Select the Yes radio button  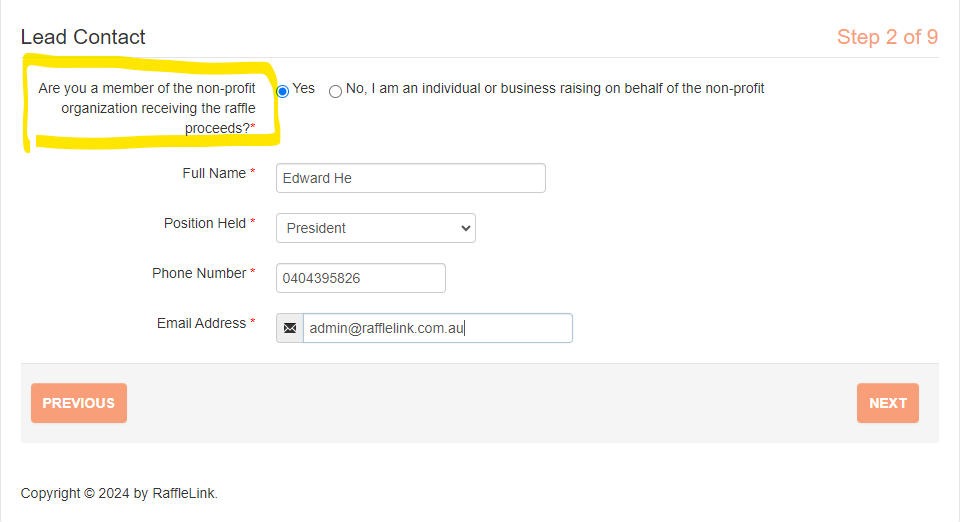[x=283, y=91]
